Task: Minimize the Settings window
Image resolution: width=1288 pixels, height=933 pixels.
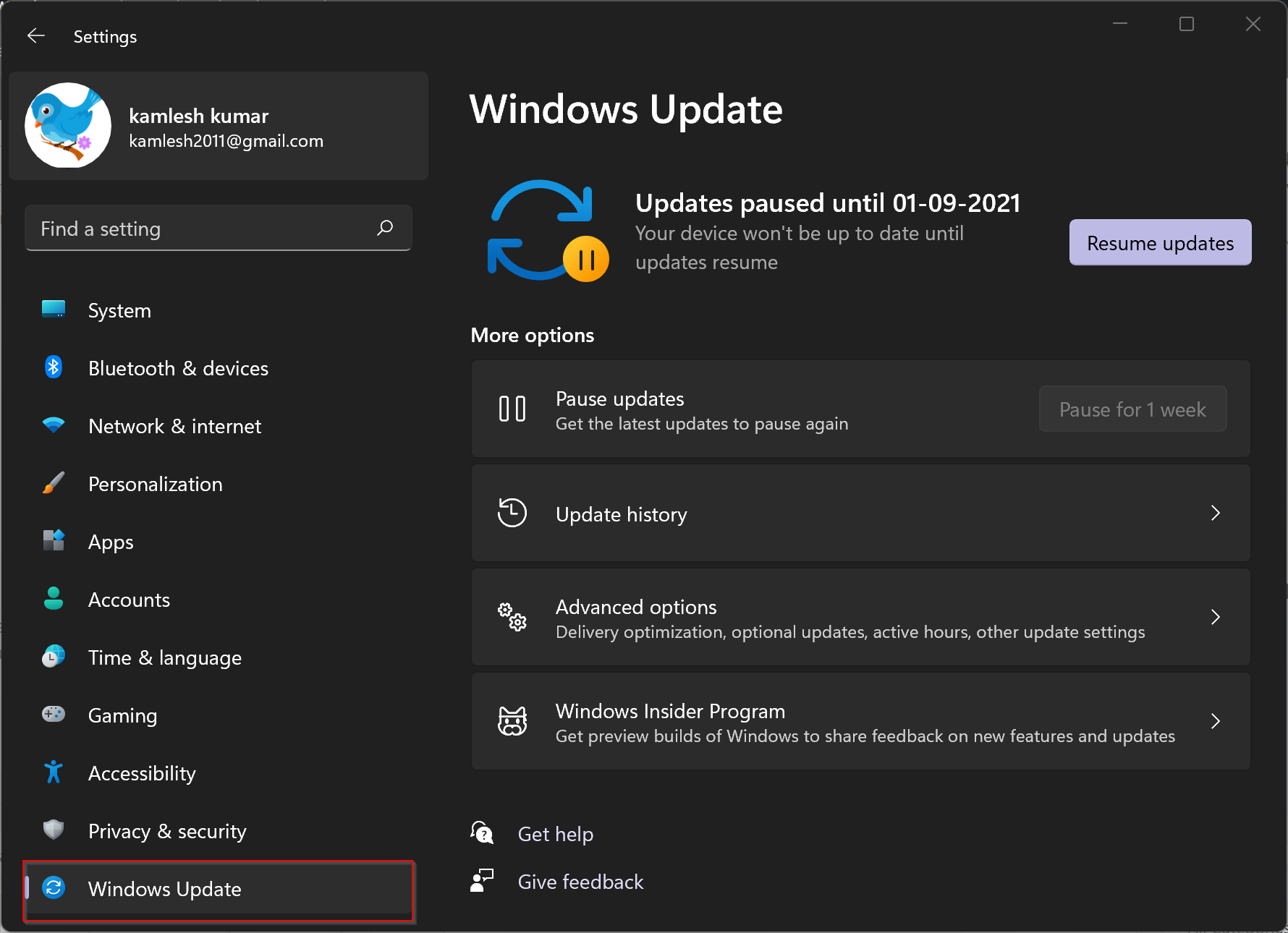Action: (1120, 24)
